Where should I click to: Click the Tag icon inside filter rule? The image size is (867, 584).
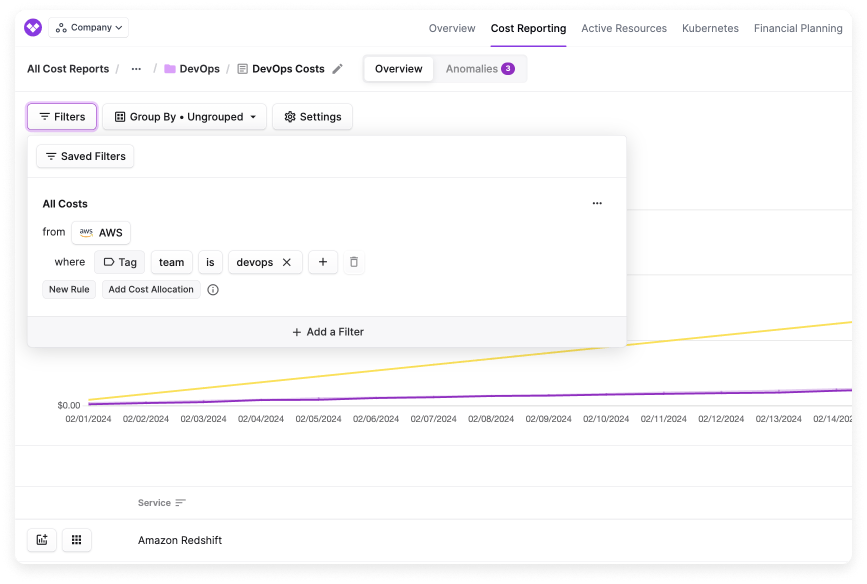[109, 262]
